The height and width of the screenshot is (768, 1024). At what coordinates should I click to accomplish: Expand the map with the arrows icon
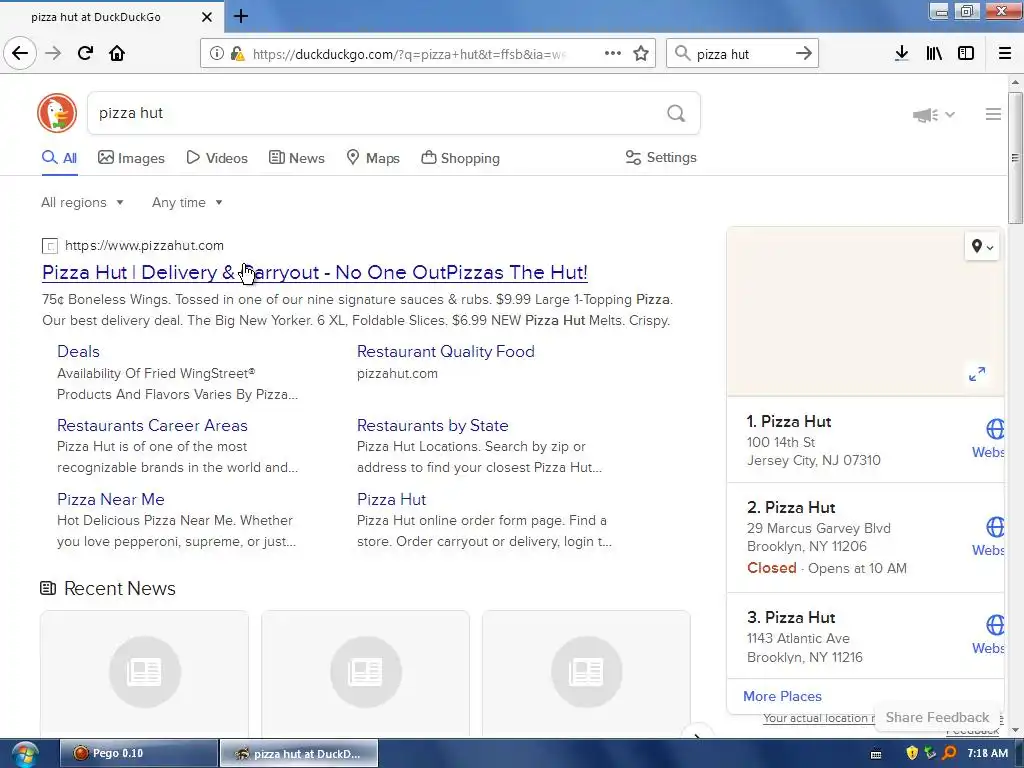[x=977, y=374]
